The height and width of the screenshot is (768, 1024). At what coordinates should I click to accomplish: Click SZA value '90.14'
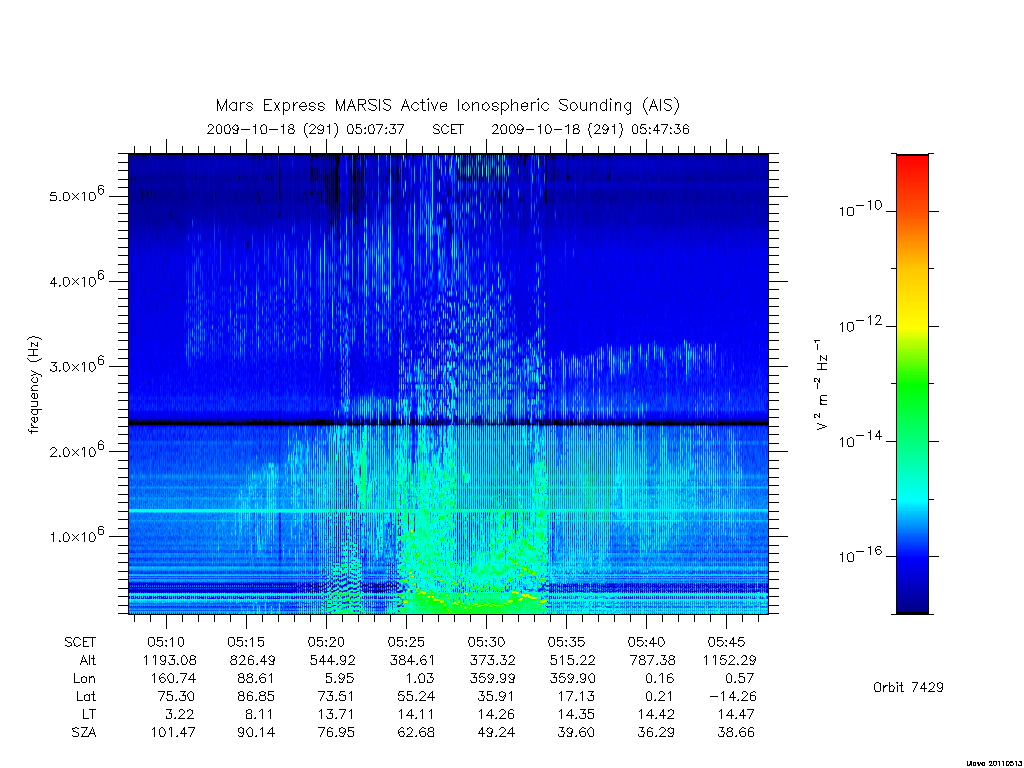pyautogui.click(x=256, y=733)
